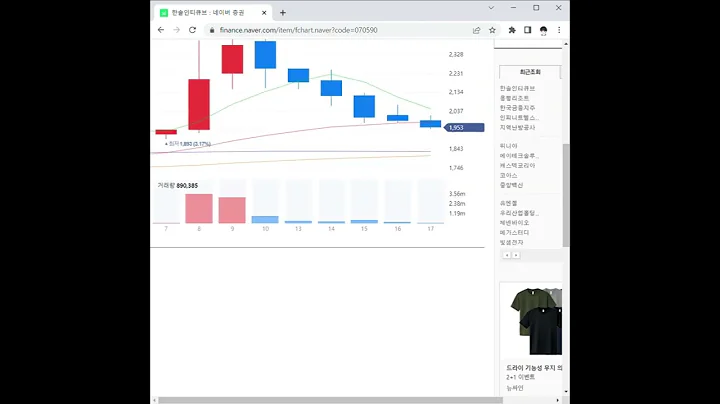
Task: Share this page using the share icon
Action: click(x=476, y=30)
